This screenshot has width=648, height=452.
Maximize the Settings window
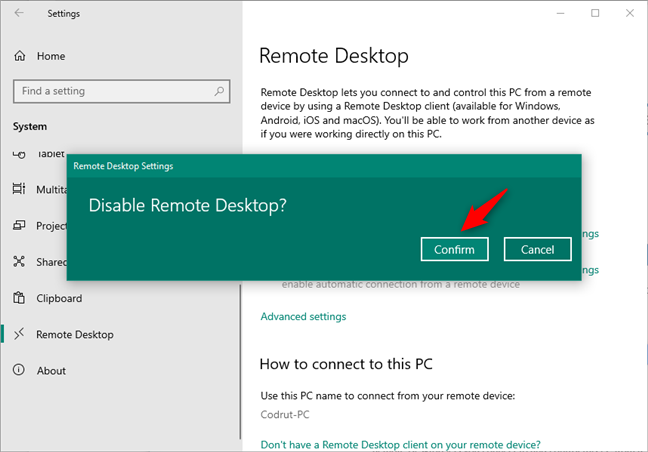coord(595,13)
